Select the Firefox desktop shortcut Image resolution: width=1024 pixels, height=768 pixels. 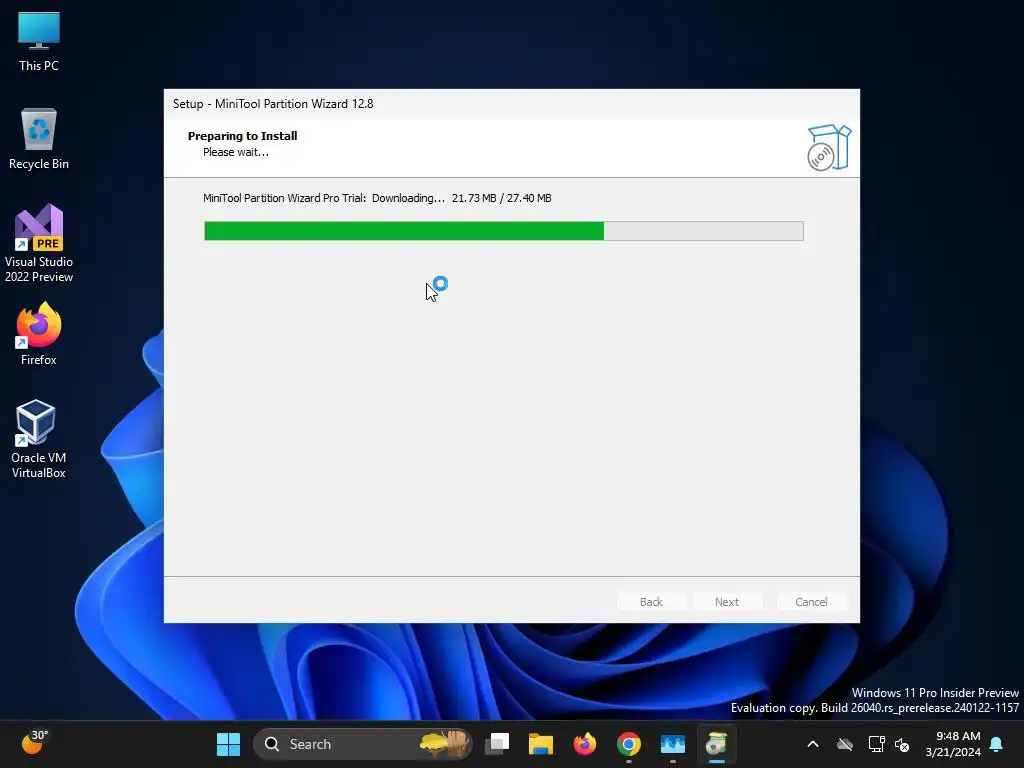point(39,334)
